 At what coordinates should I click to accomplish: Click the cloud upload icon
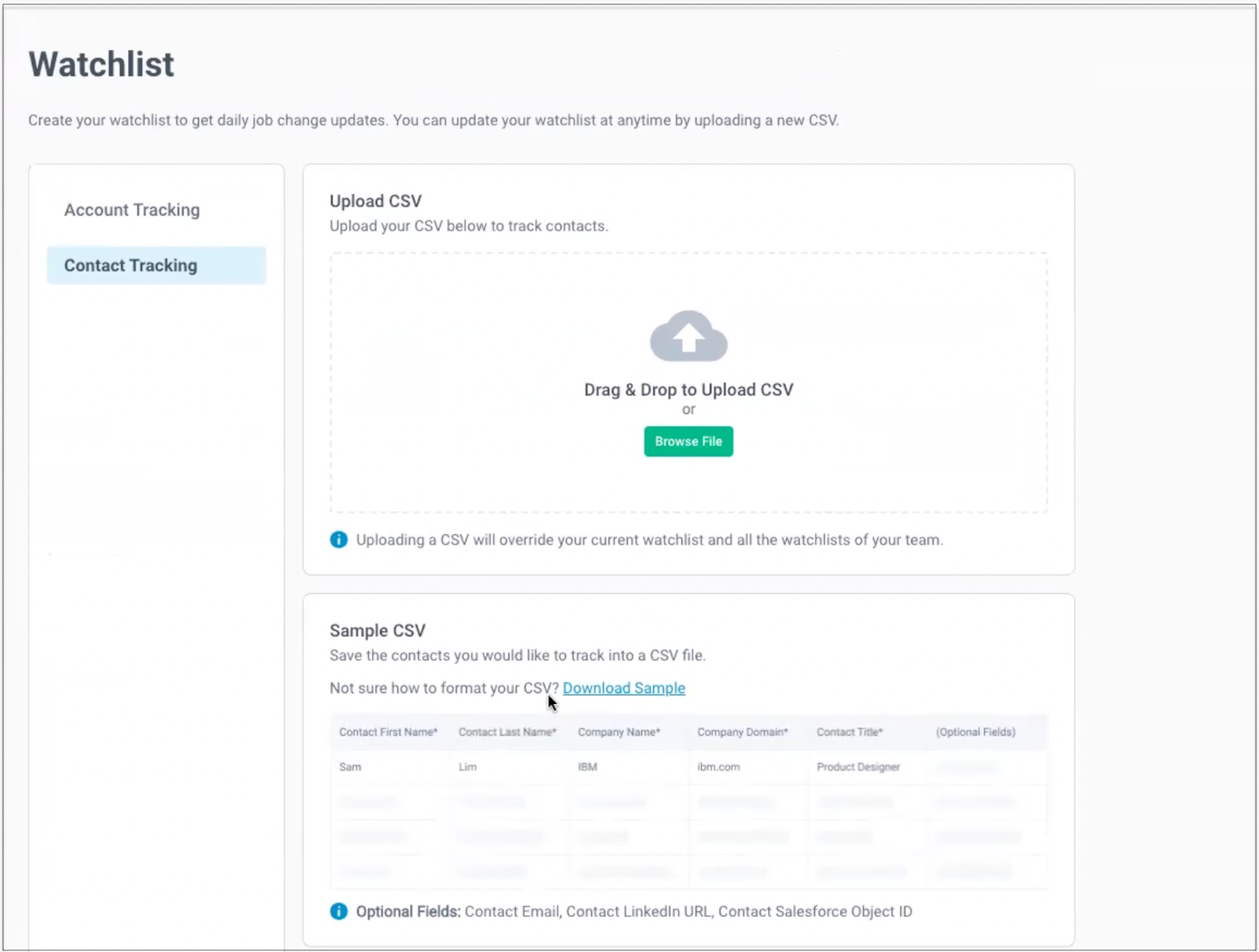(x=688, y=336)
